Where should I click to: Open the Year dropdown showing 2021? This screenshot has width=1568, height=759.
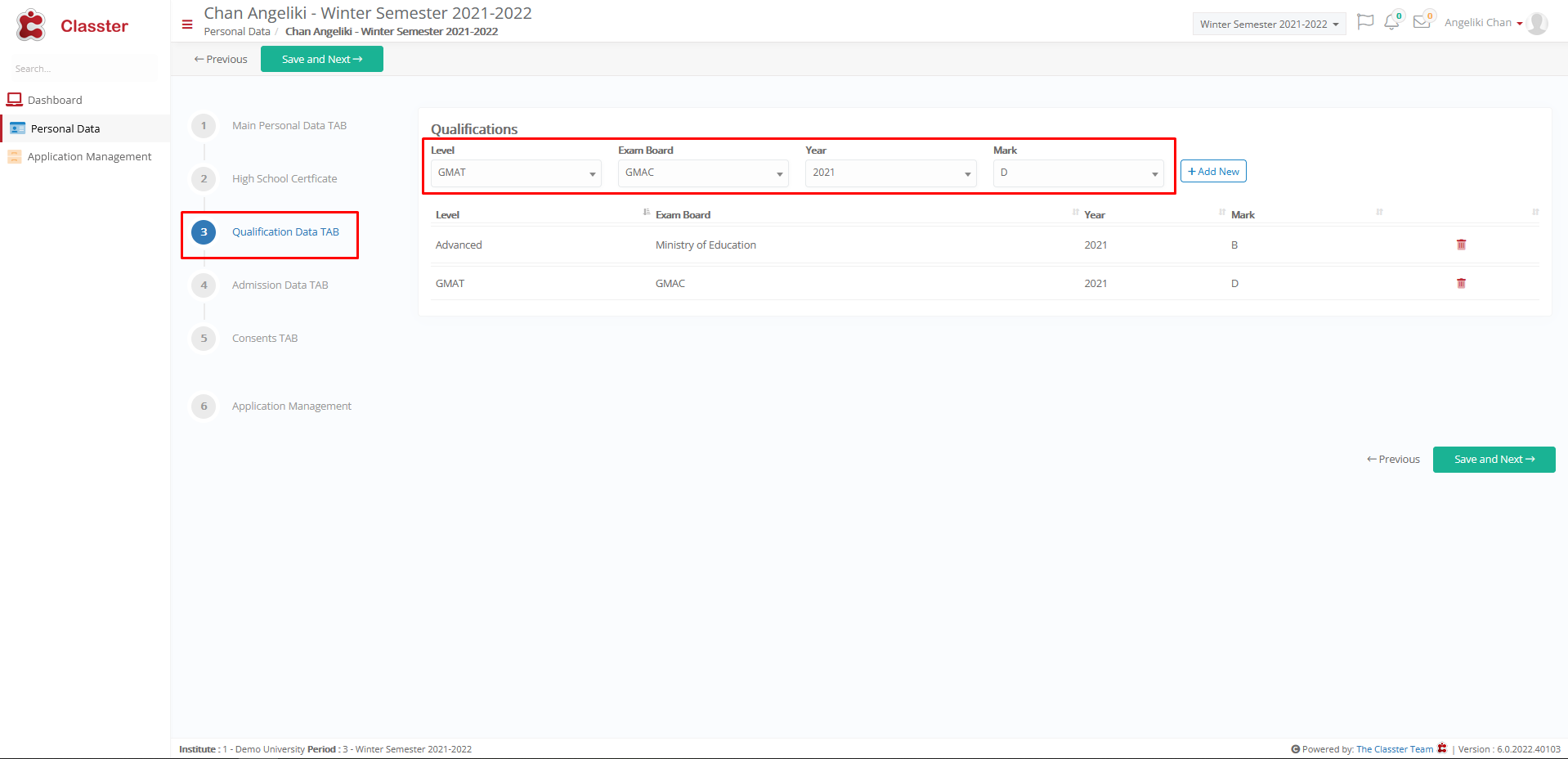pos(890,173)
